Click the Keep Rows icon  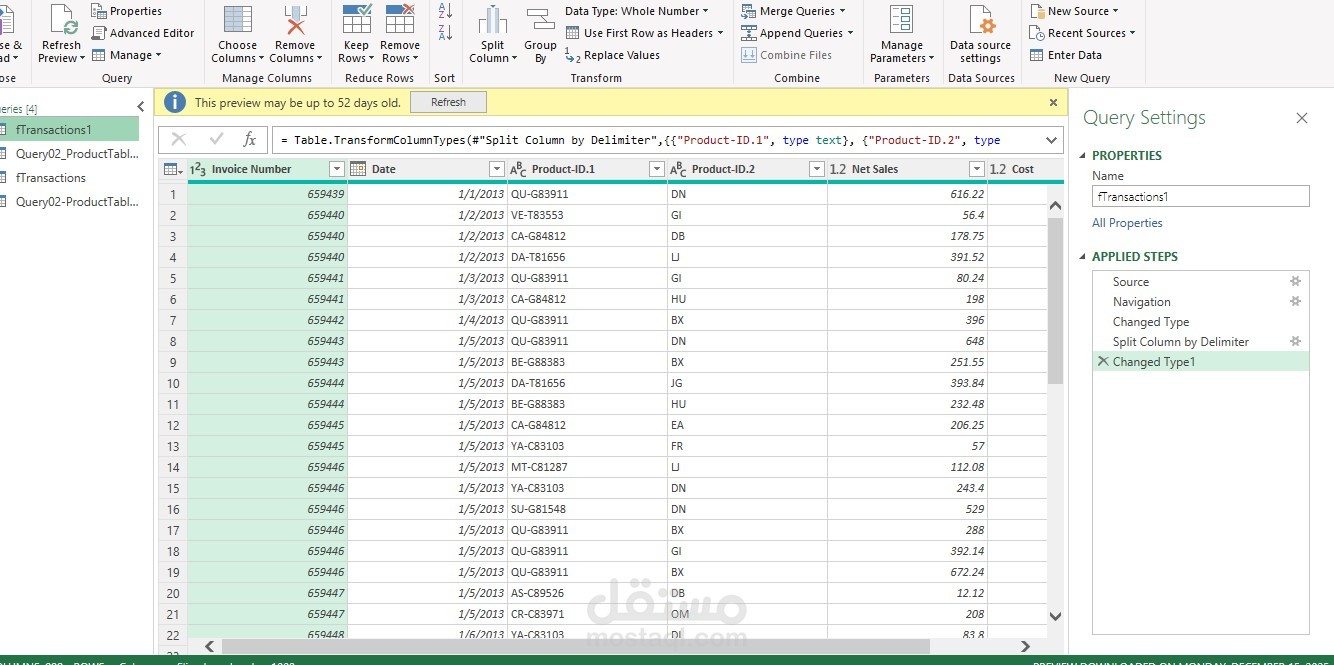click(357, 20)
